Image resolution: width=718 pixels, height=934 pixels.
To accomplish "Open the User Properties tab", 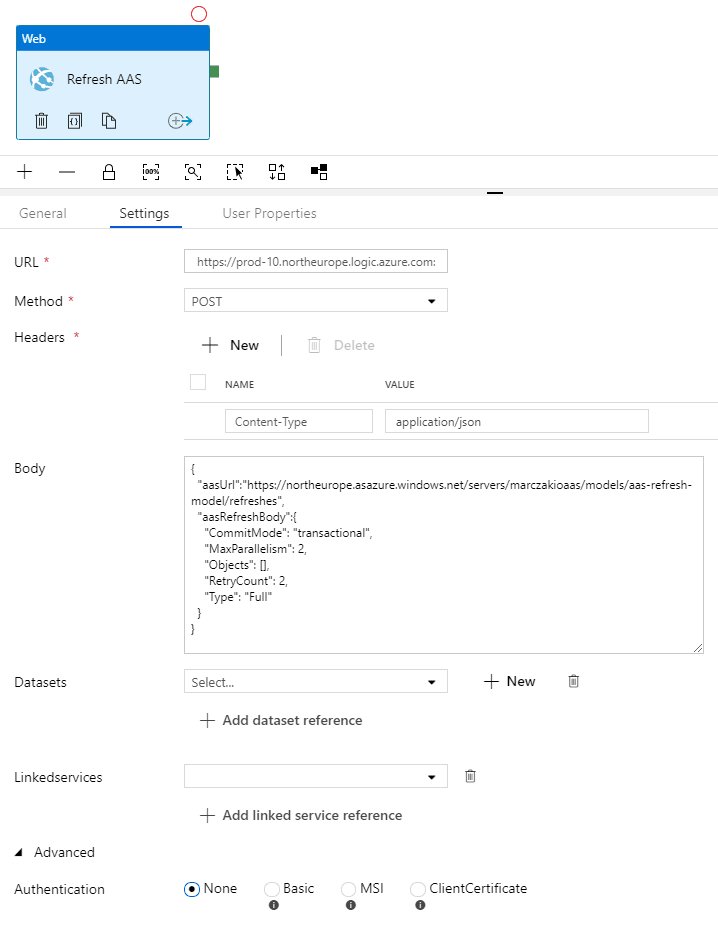I will [269, 213].
